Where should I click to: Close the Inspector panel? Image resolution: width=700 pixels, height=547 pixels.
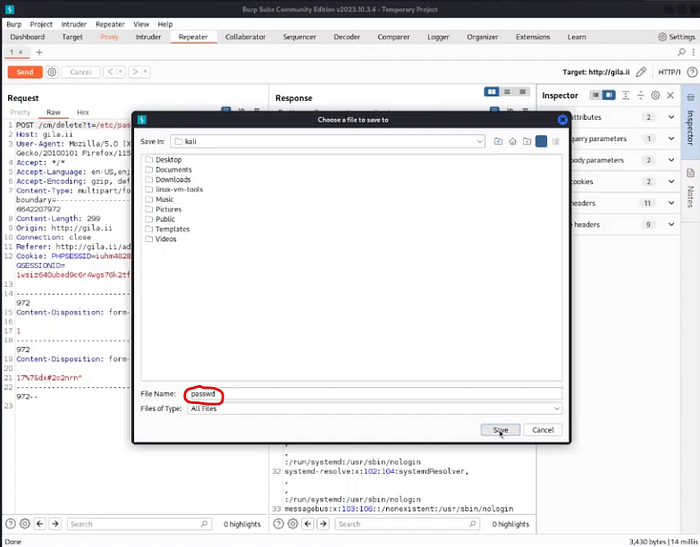click(671, 95)
